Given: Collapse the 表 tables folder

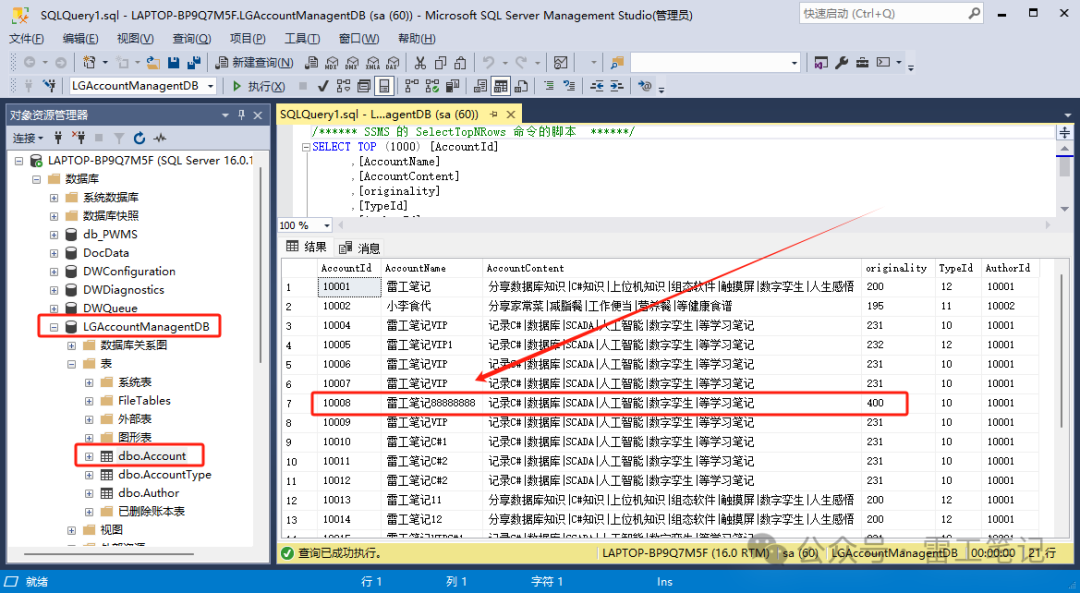Looking at the screenshot, I should pyautogui.click(x=72, y=364).
